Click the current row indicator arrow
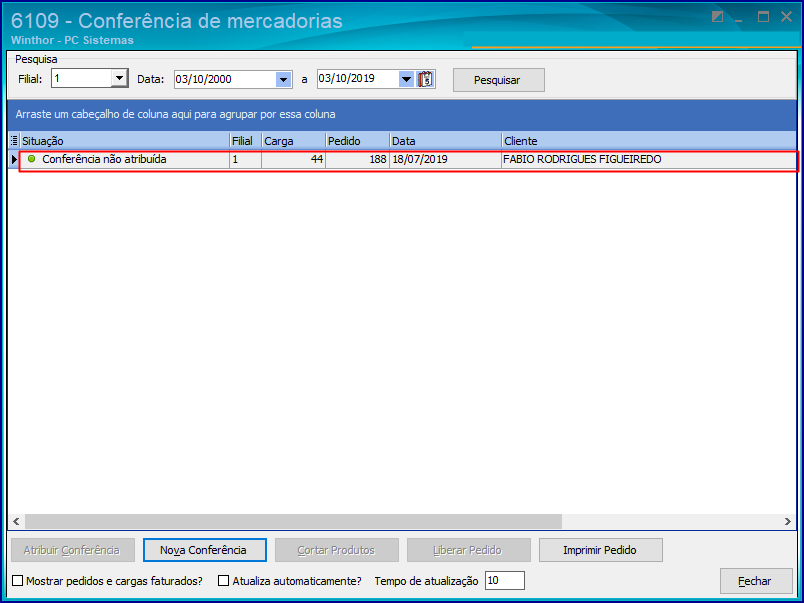The width and height of the screenshot is (804, 603). (14, 159)
